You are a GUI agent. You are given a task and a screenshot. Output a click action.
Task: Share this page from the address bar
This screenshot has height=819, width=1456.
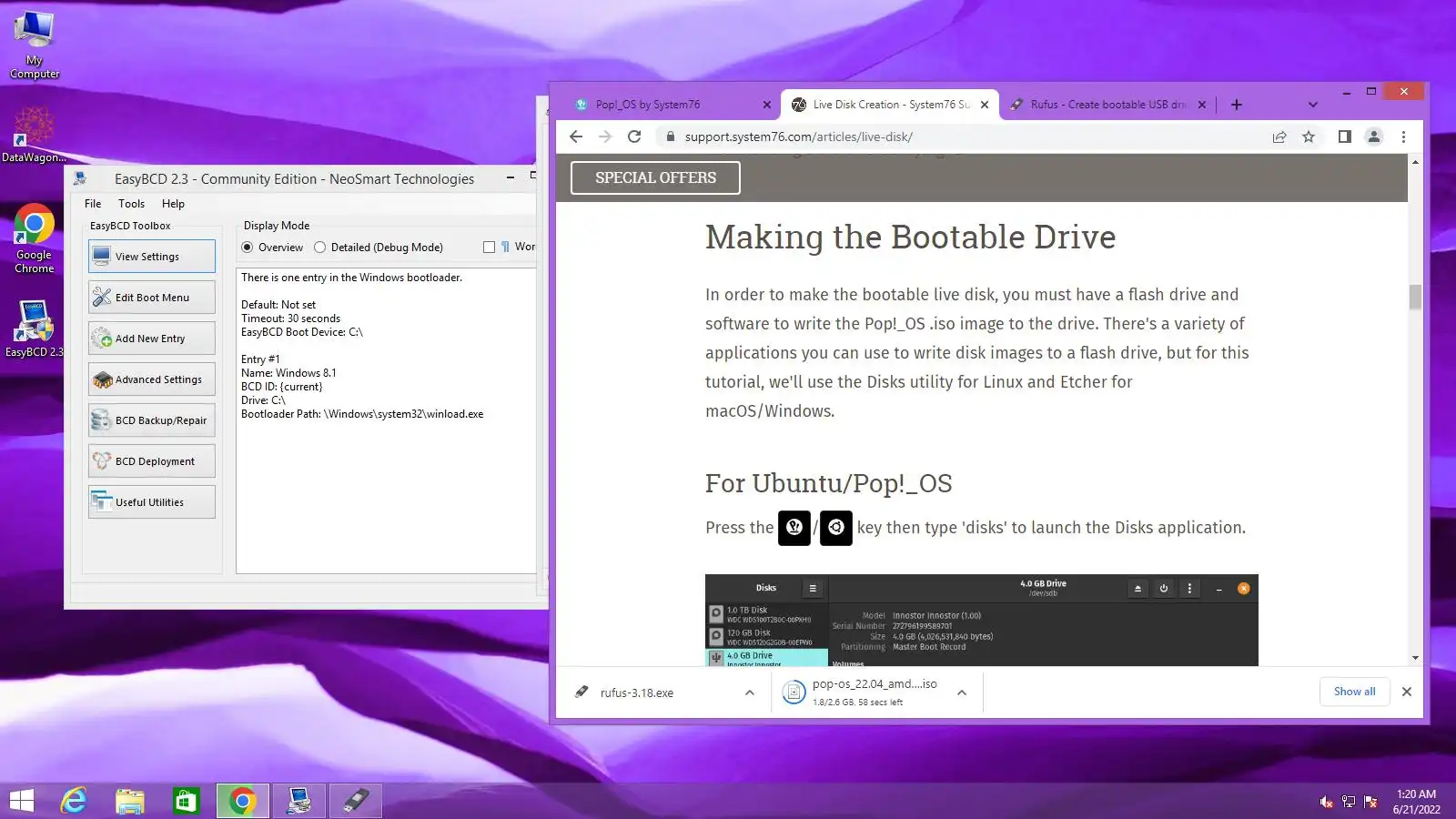[x=1279, y=136]
